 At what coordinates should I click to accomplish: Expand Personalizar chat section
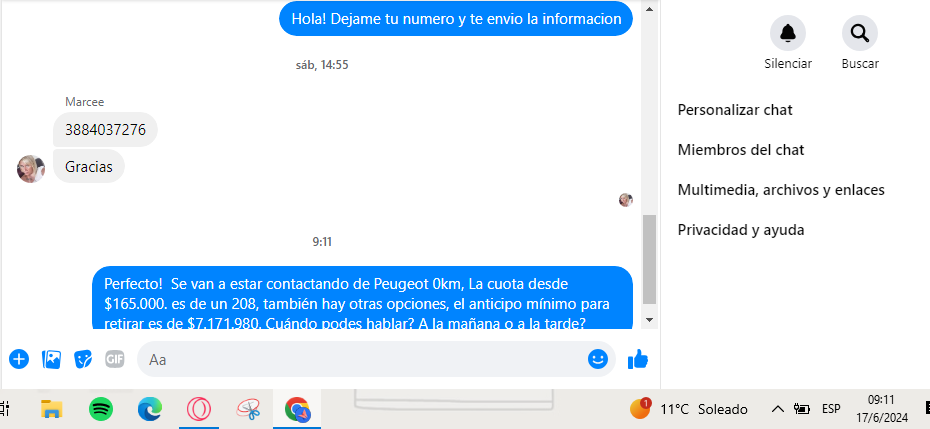point(735,110)
